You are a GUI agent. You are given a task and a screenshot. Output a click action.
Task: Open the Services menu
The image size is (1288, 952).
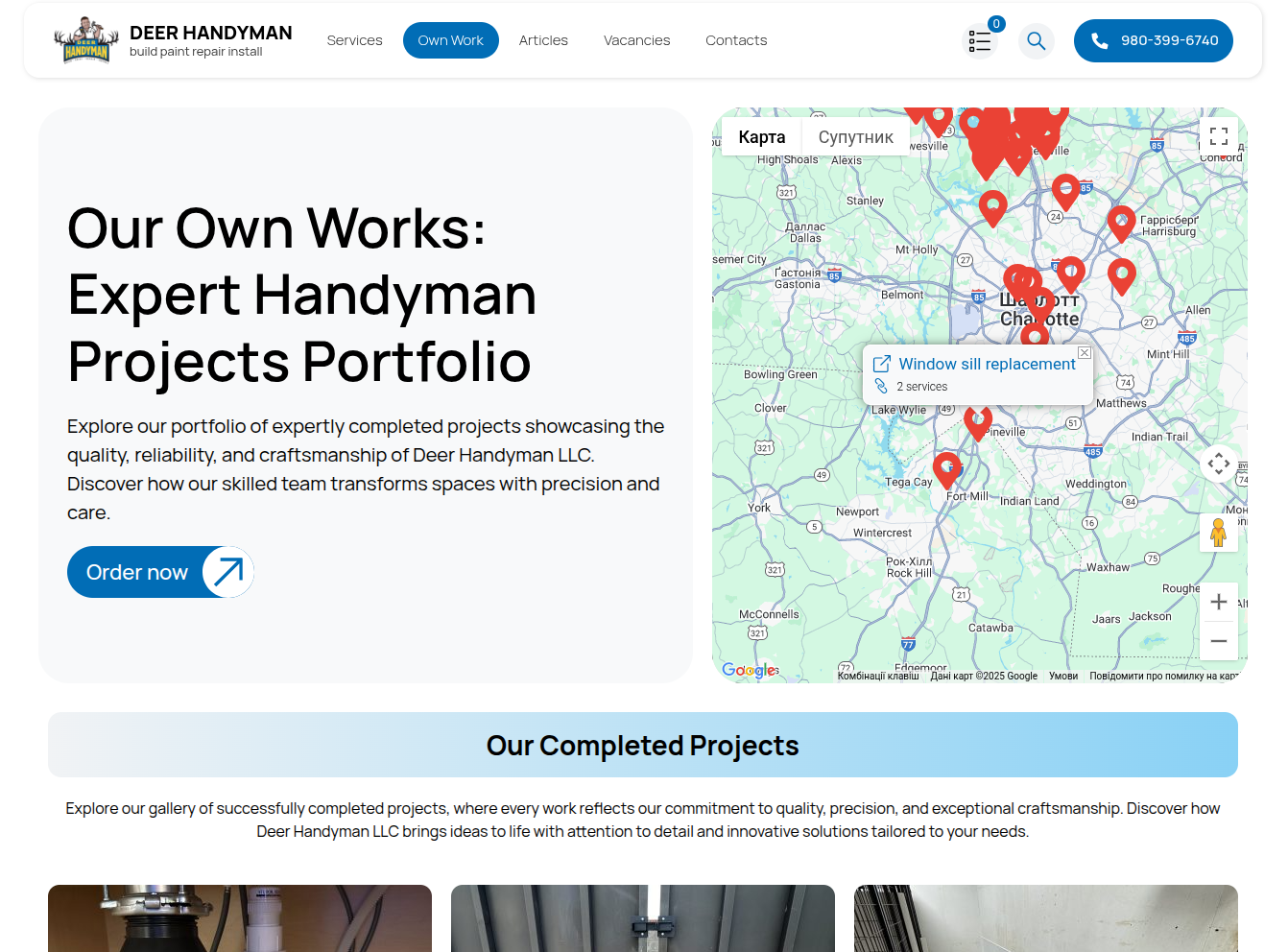tap(354, 40)
